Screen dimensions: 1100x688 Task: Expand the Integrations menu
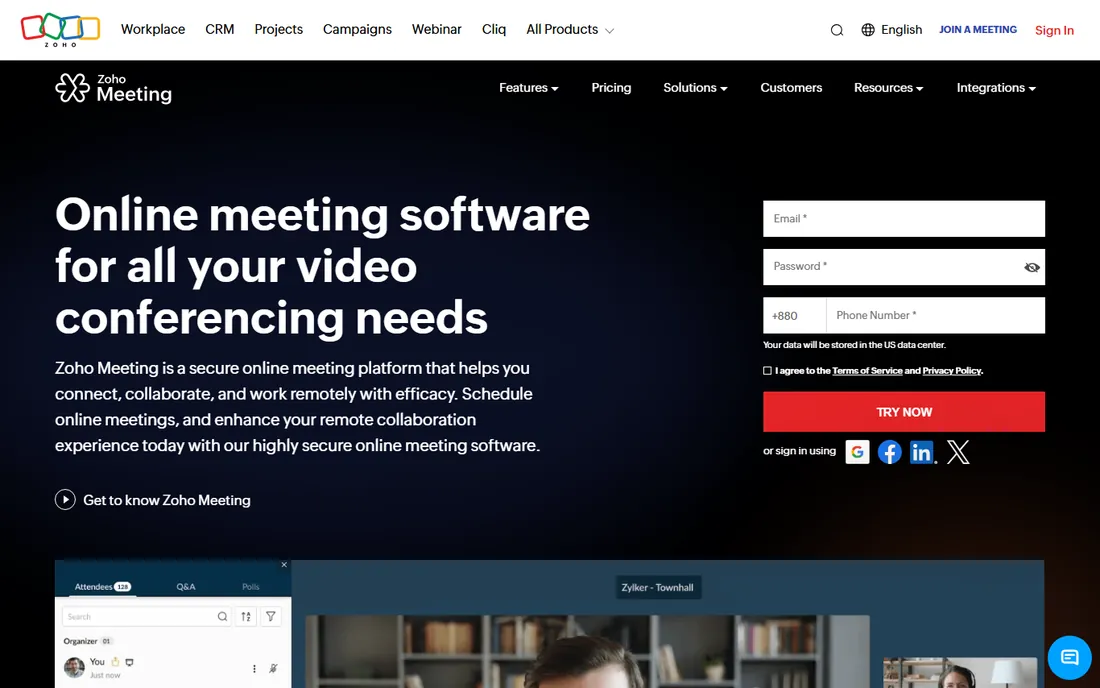click(996, 88)
